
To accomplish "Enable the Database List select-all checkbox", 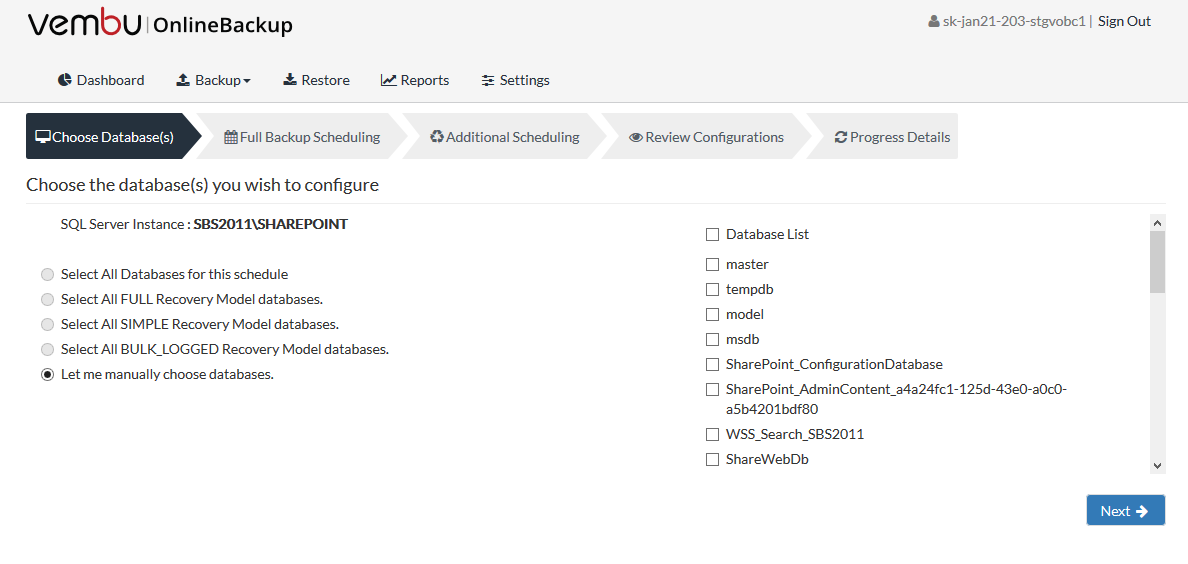I will [x=712, y=234].
